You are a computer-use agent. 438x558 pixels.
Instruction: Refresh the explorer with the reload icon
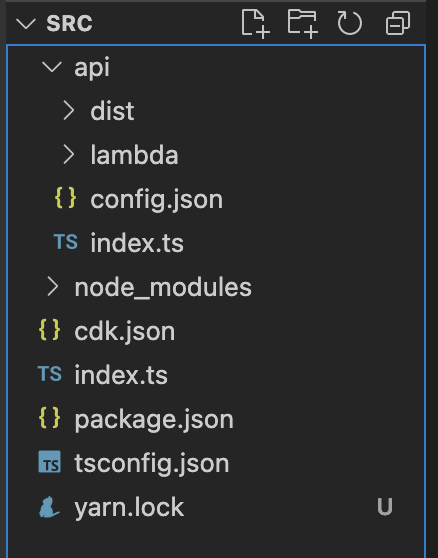click(x=349, y=23)
